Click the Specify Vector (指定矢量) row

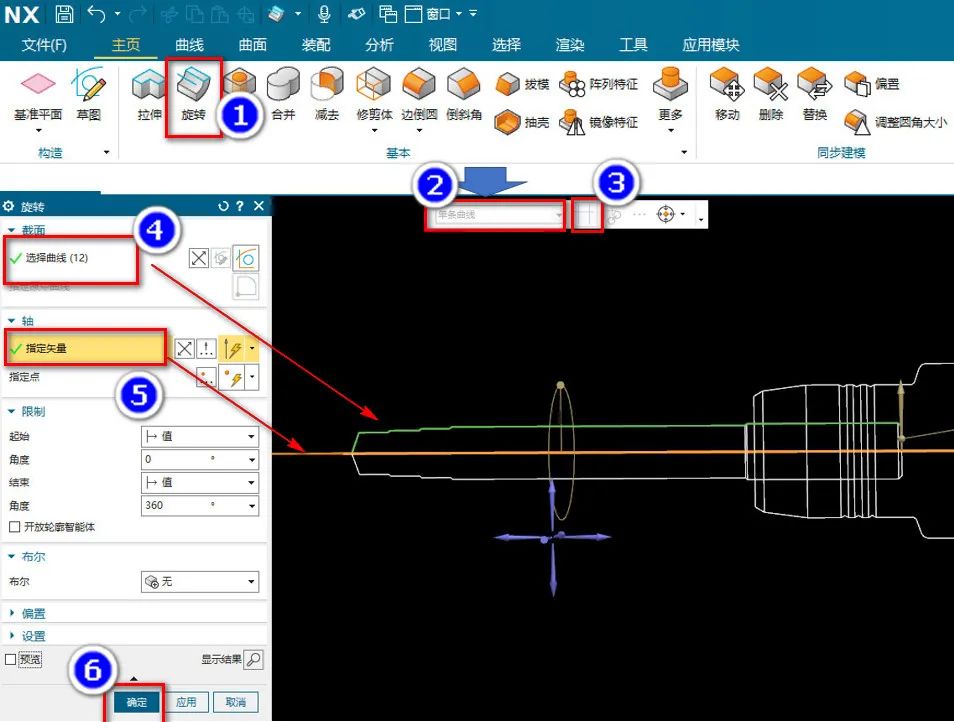pos(85,348)
